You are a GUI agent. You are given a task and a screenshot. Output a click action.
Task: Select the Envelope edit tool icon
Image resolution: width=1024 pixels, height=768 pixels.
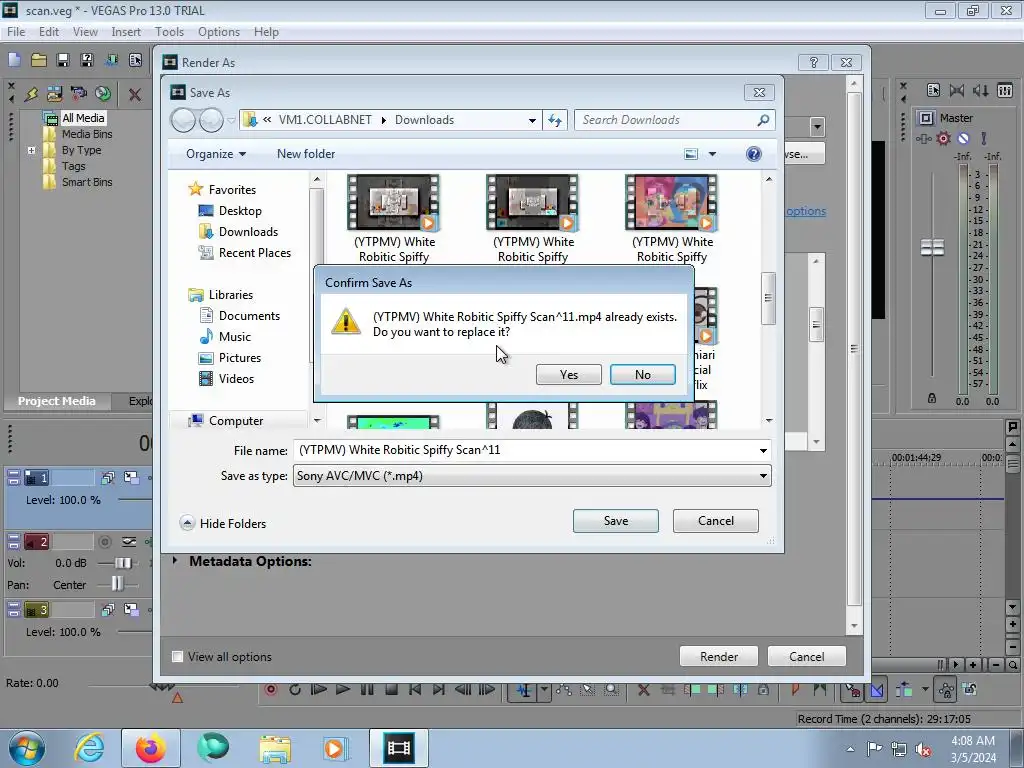pyautogui.click(x=564, y=690)
